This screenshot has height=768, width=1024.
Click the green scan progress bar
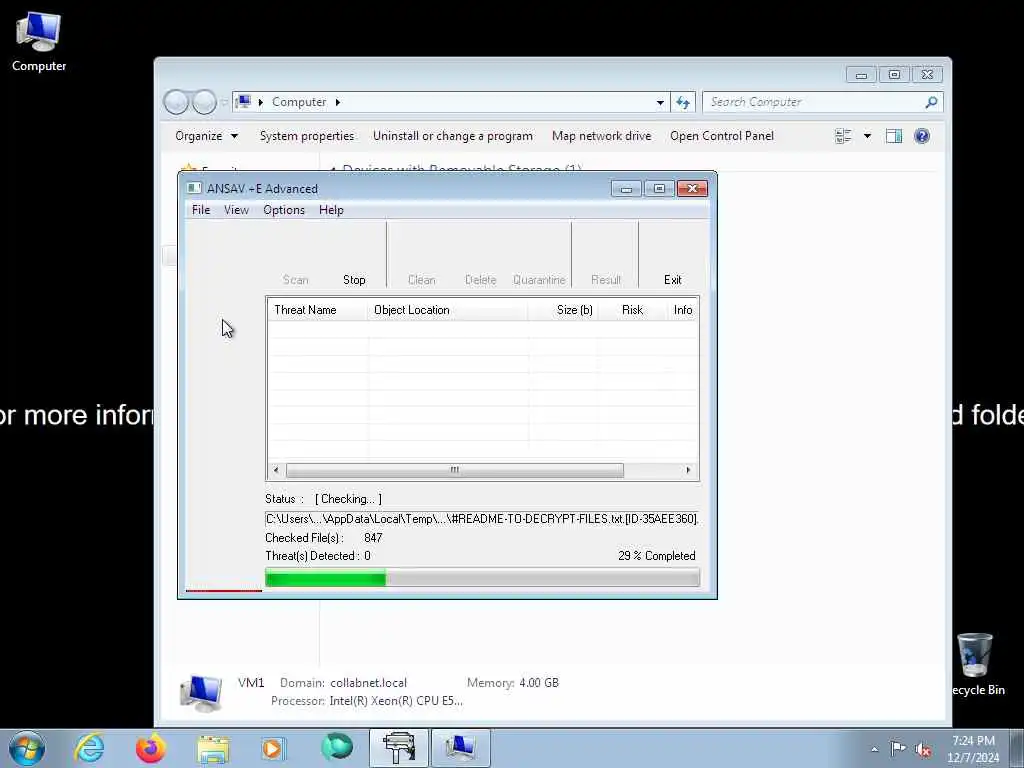[x=482, y=578]
